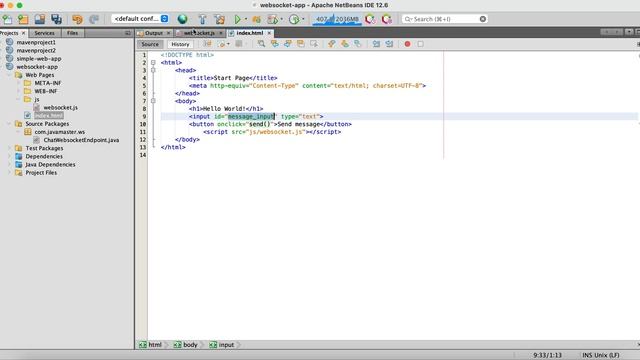Click the New Project toolbar icon
This screenshot has width=640, height=360.
pyautogui.click(x=23, y=19)
